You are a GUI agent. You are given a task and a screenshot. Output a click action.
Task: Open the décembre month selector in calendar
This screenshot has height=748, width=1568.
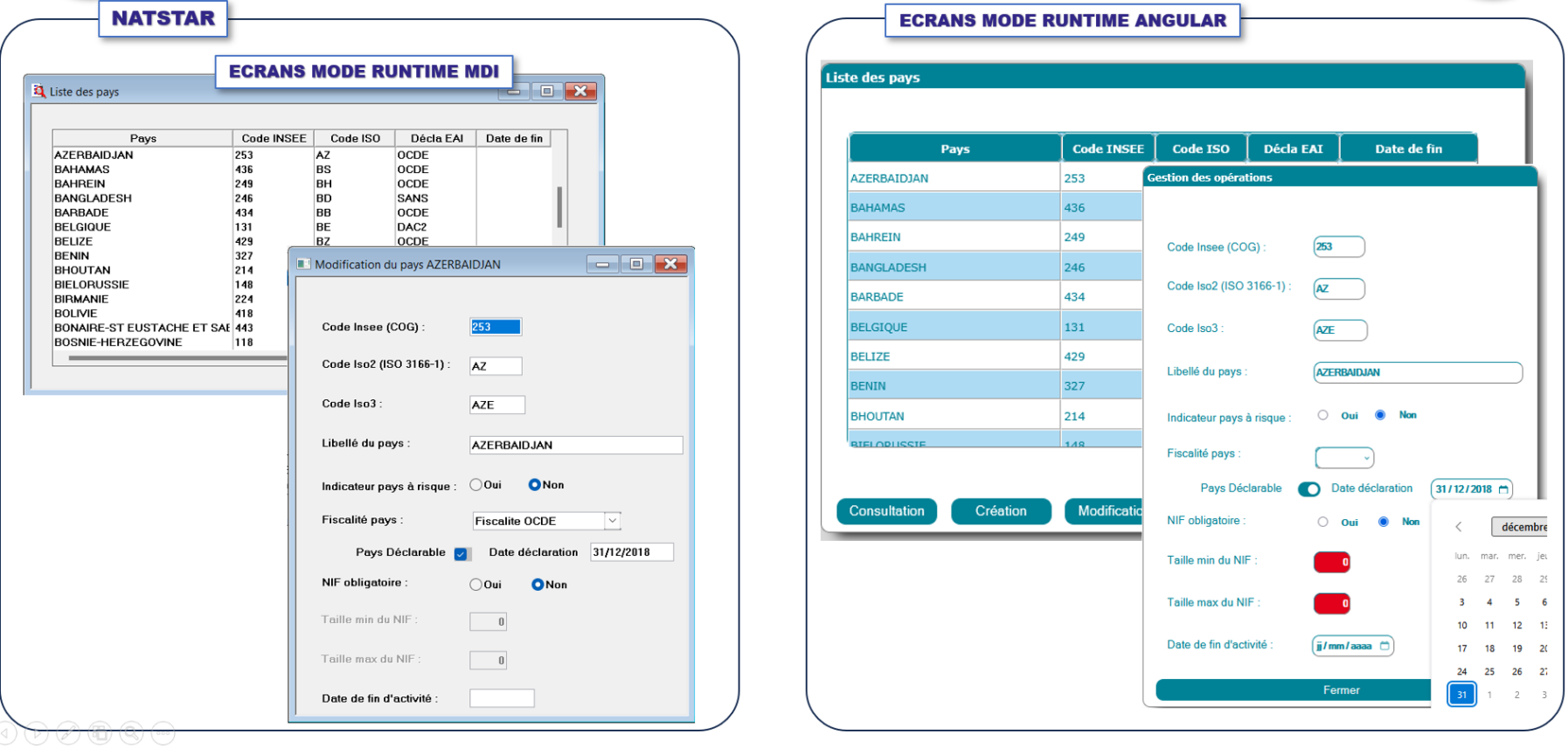coord(1519,527)
